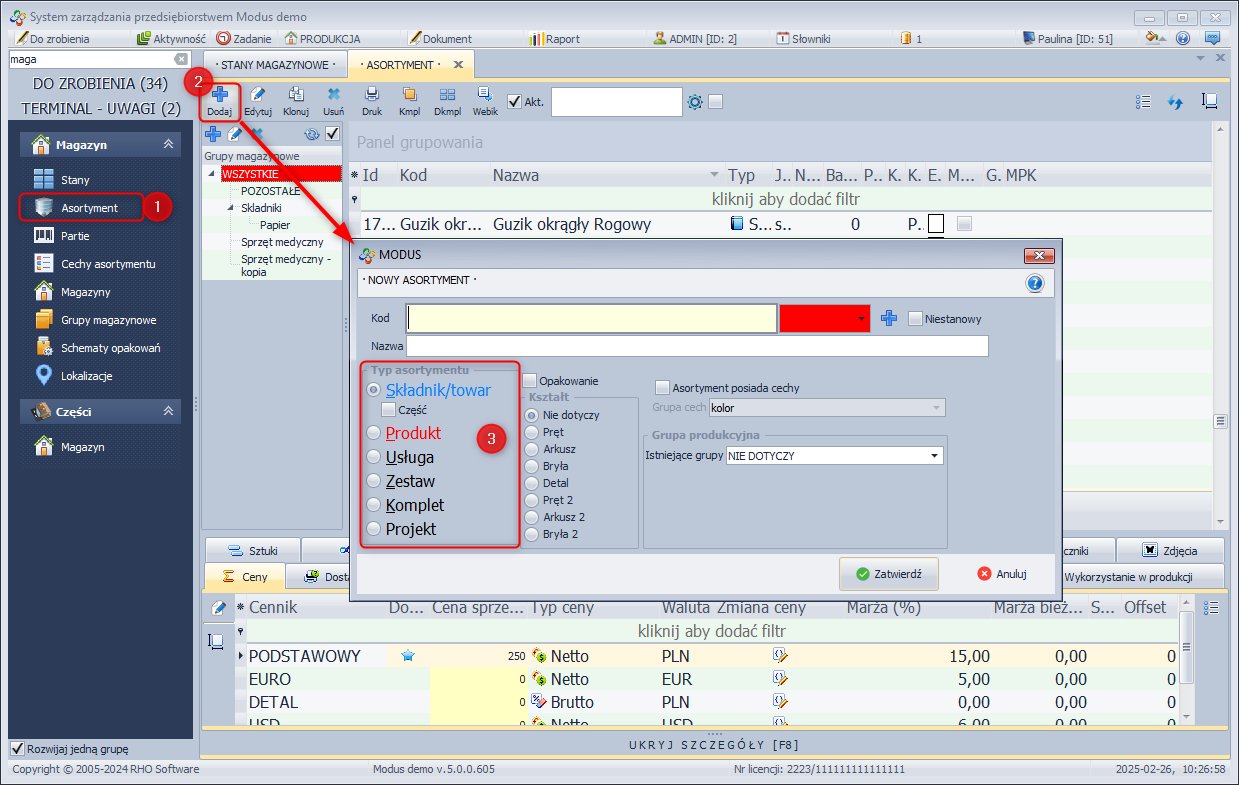Click the Druk printer icon
Screen dimensions: 1239x785
[x=372, y=101]
